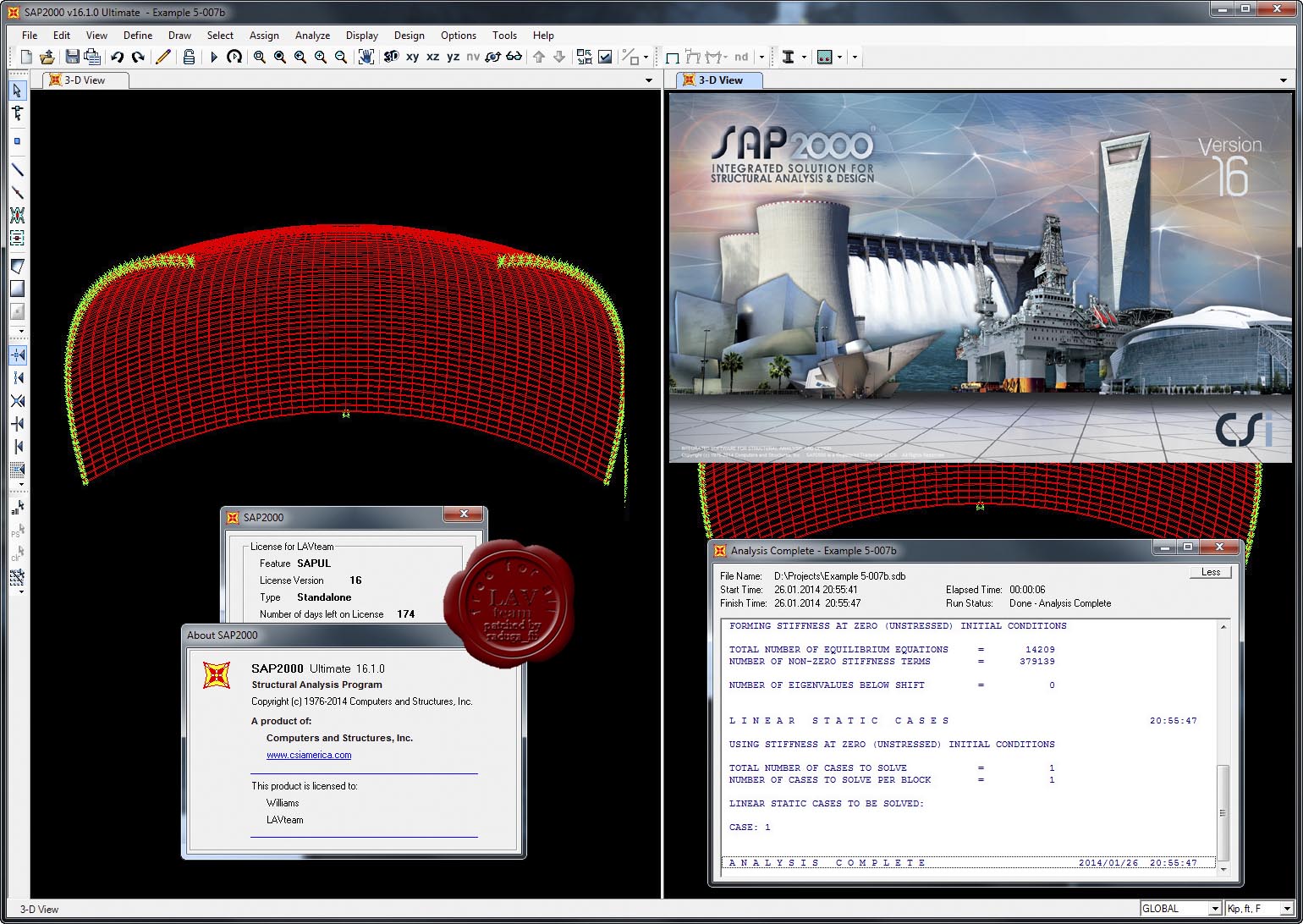Open the Define menu
The width and height of the screenshot is (1303, 924).
pyautogui.click(x=138, y=36)
